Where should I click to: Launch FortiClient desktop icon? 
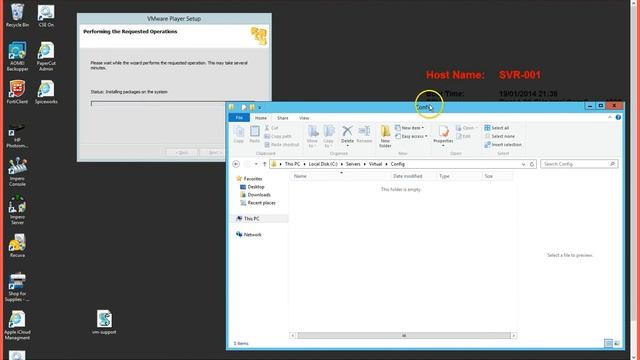point(17,92)
